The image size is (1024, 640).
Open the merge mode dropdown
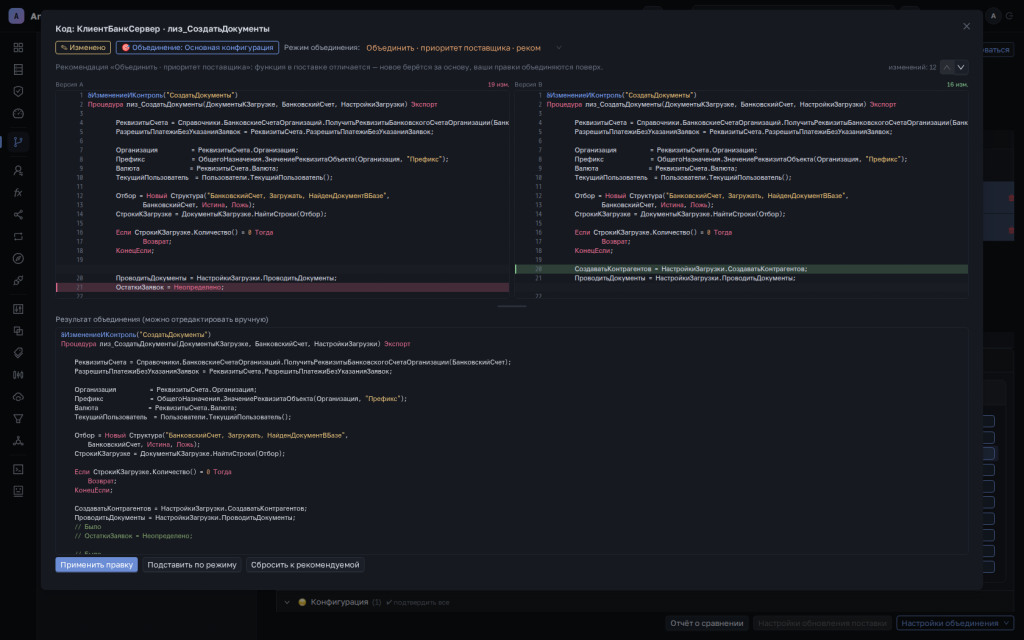464,48
